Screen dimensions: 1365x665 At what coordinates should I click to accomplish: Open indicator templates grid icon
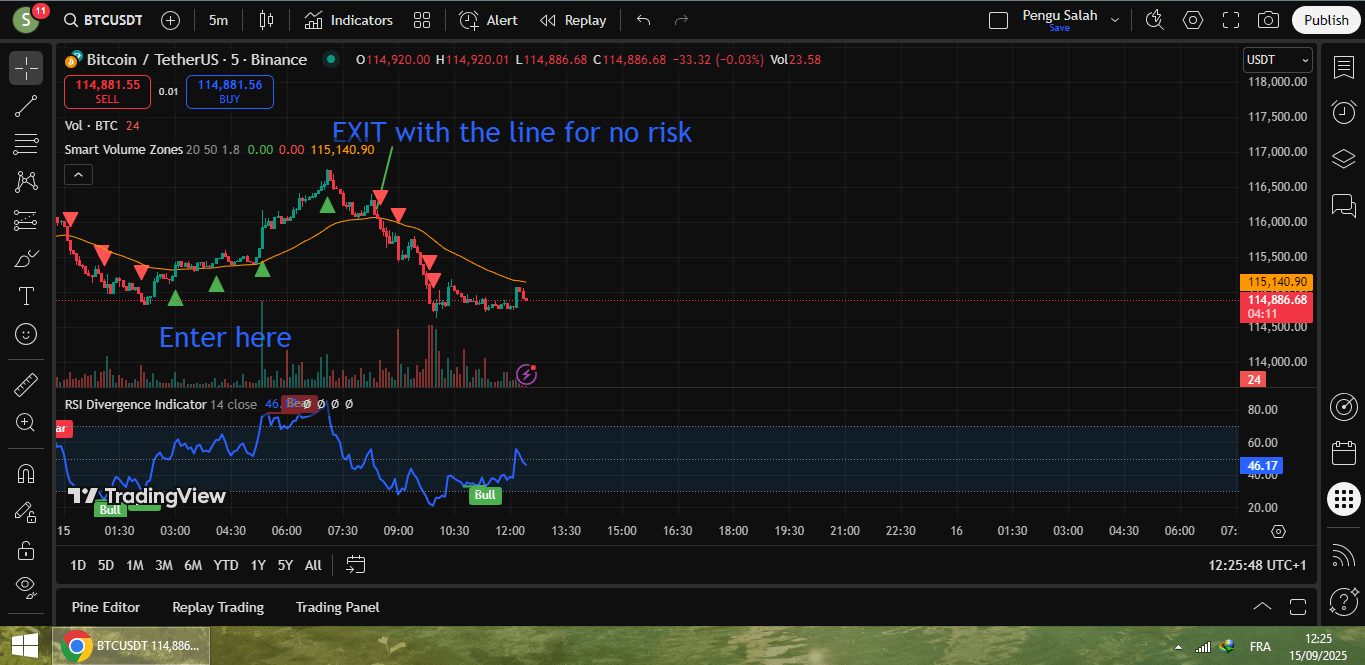[x=421, y=20]
